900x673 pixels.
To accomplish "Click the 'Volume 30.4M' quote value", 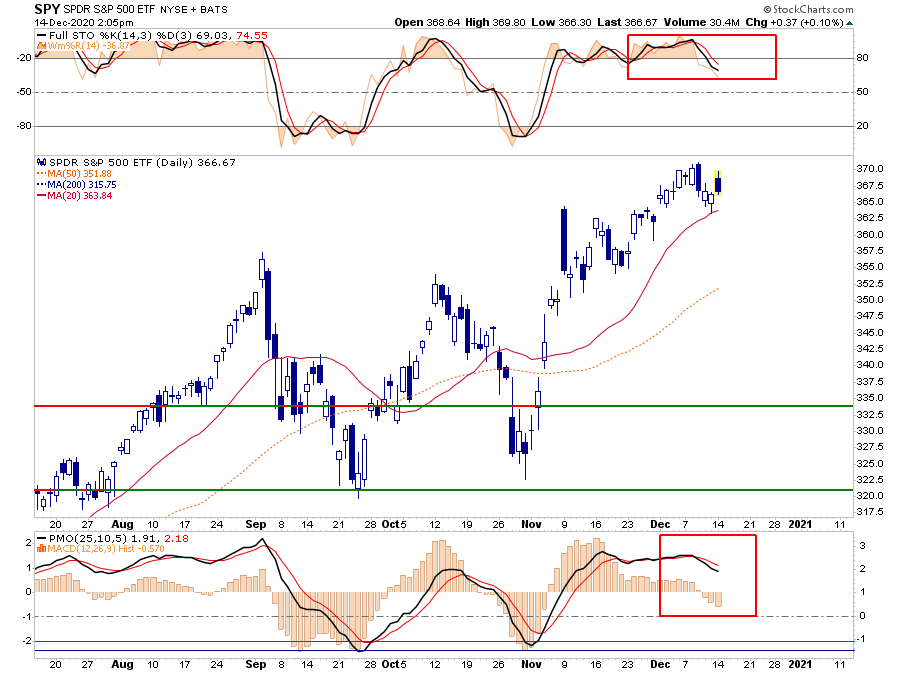I will [701, 22].
